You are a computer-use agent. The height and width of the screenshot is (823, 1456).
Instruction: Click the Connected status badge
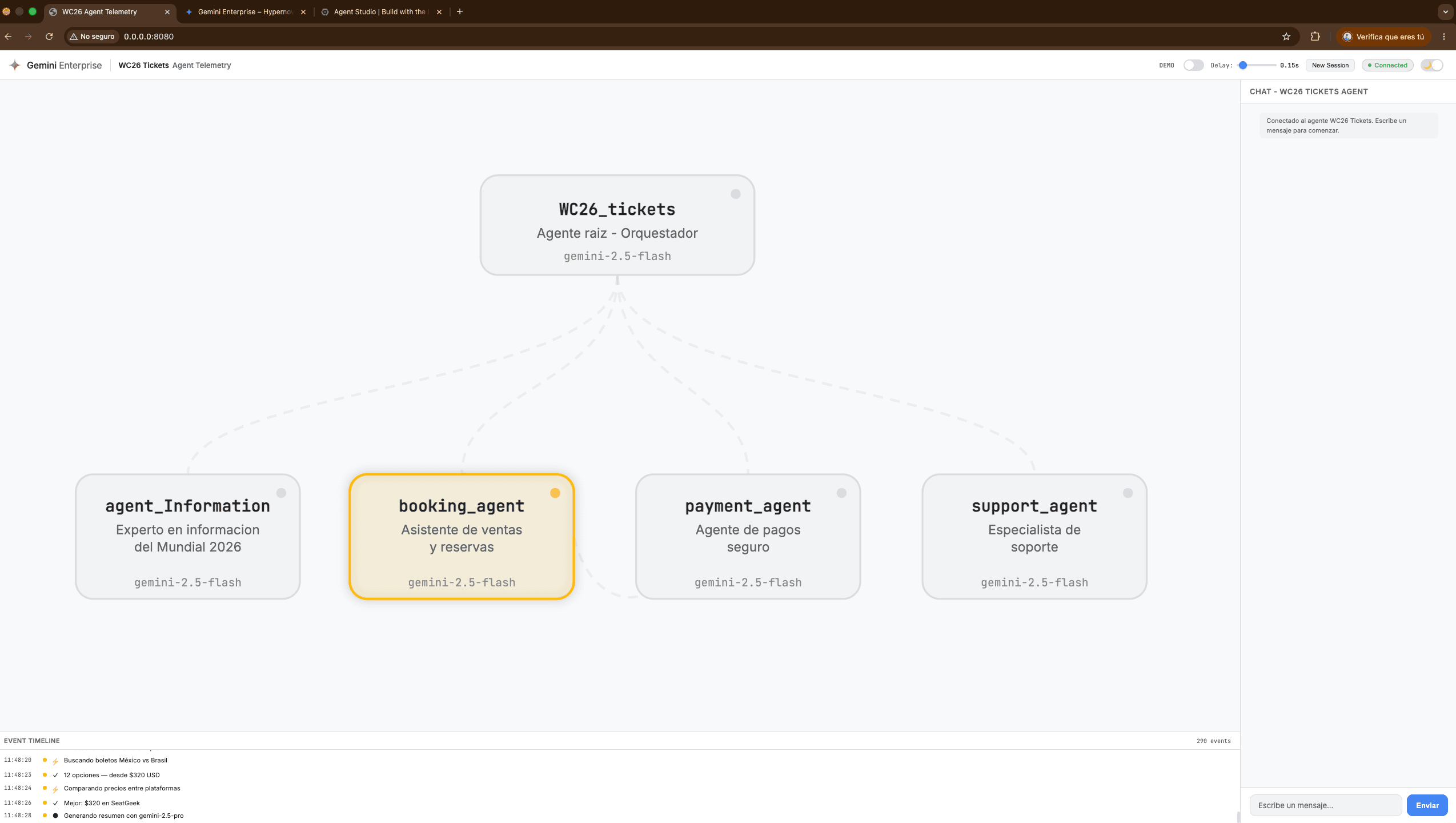point(1387,65)
